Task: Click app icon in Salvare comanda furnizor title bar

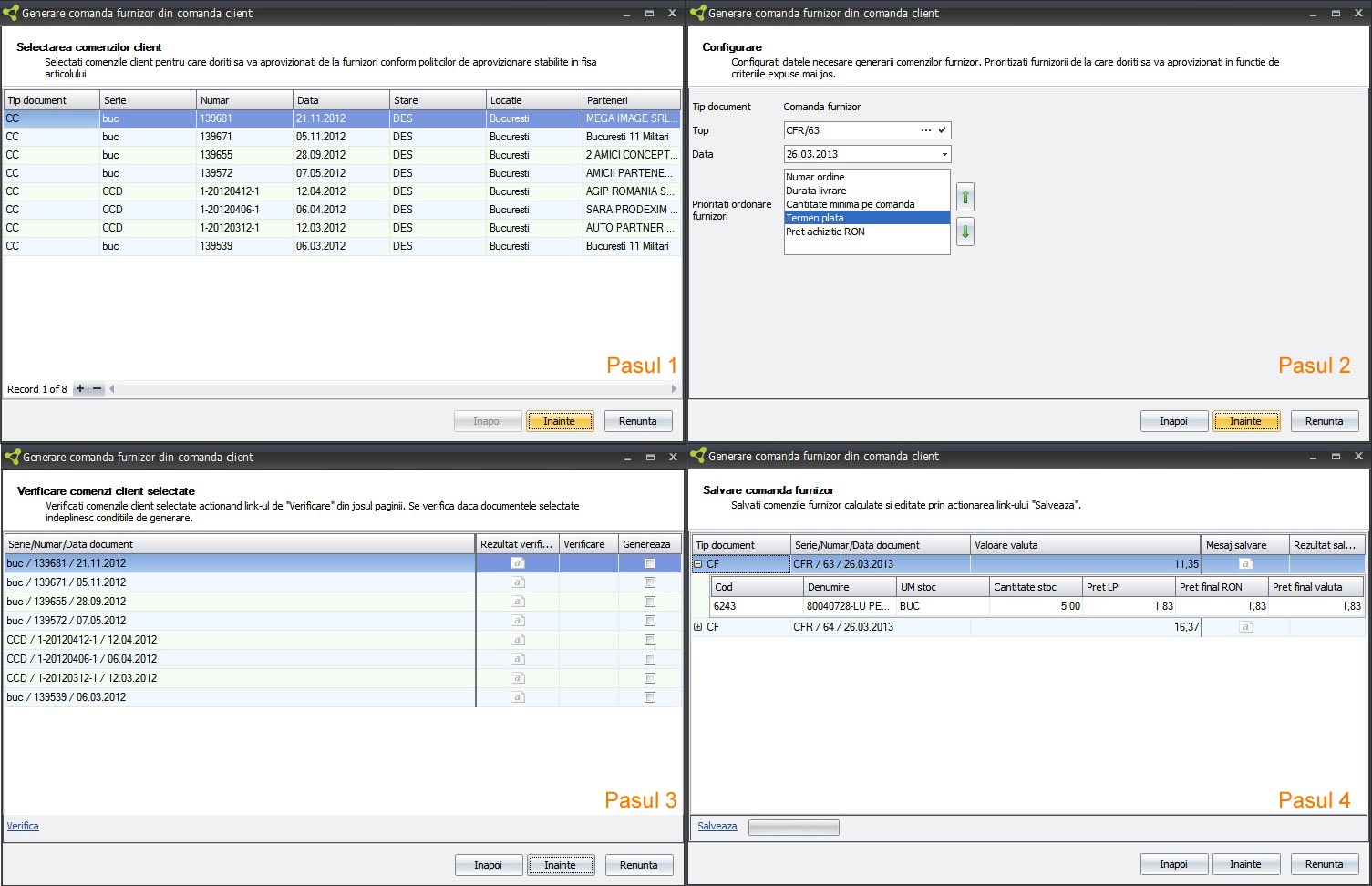Action: [698, 456]
